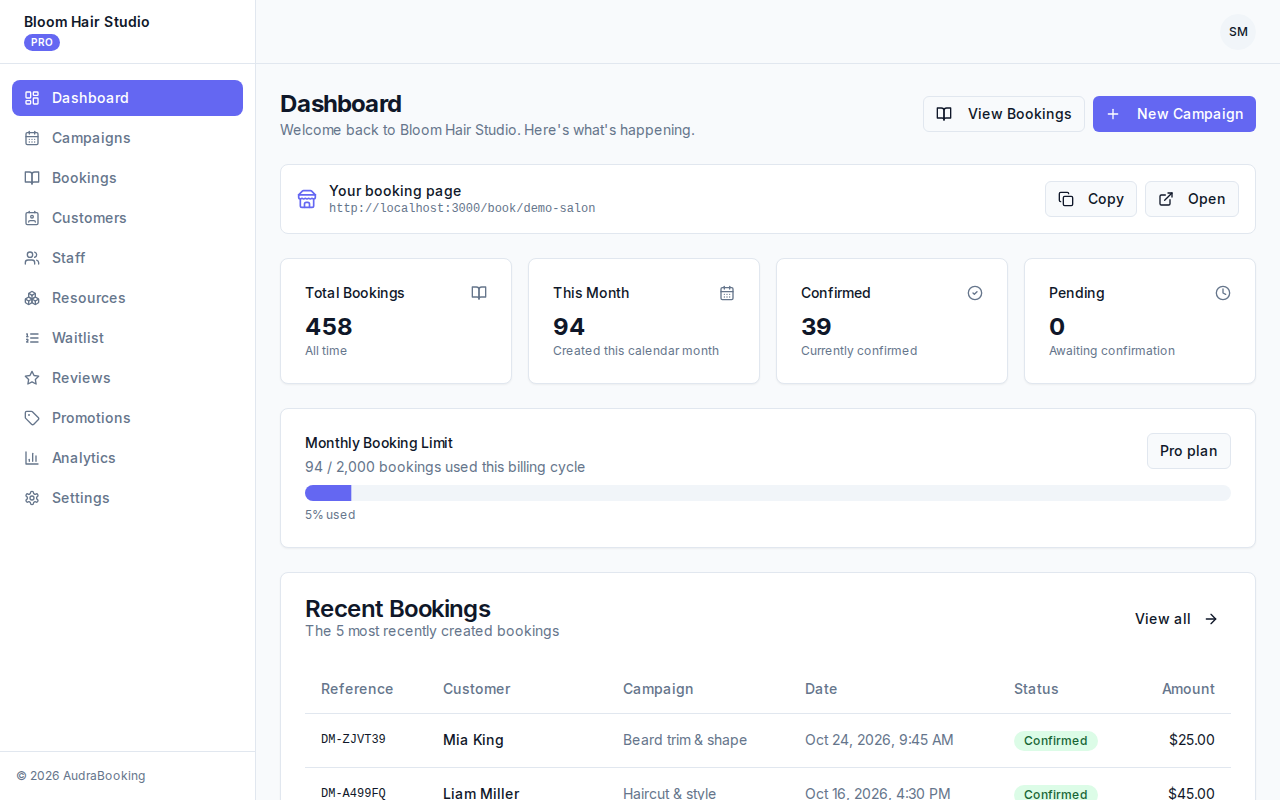This screenshot has width=1280, height=800.
Task: Go to Reviews in the sidebar
Action: (127, 378)
